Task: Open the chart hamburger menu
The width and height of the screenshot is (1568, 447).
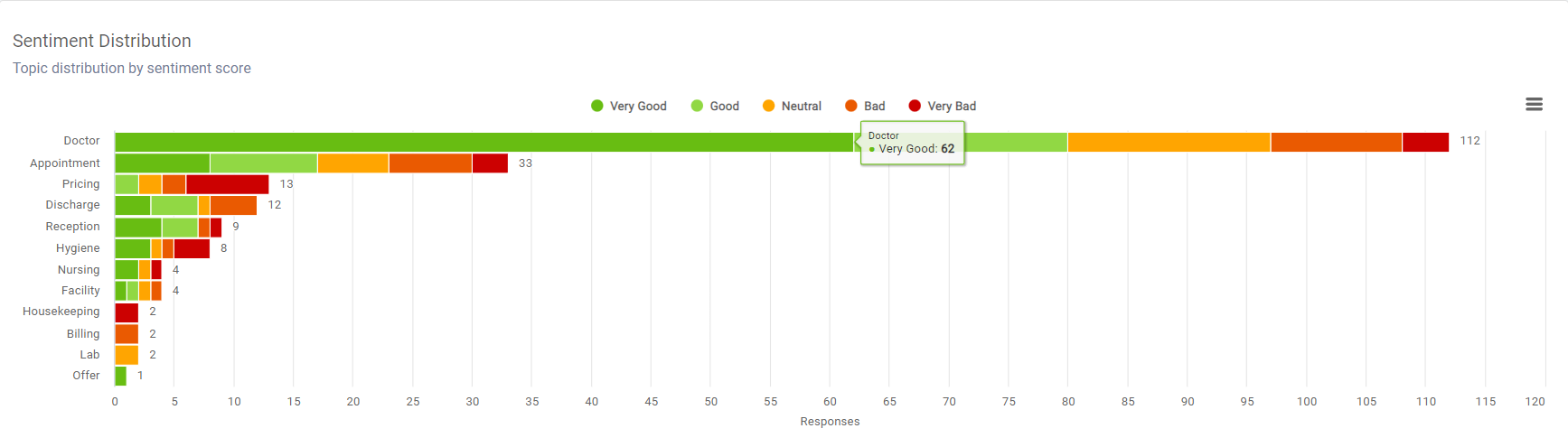Action: tap(1534, 105)
